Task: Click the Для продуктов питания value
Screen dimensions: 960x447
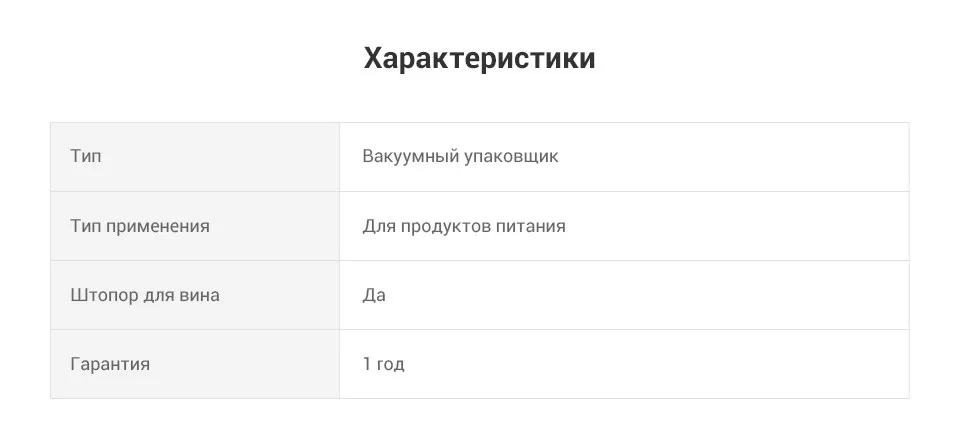Action: 464,226
